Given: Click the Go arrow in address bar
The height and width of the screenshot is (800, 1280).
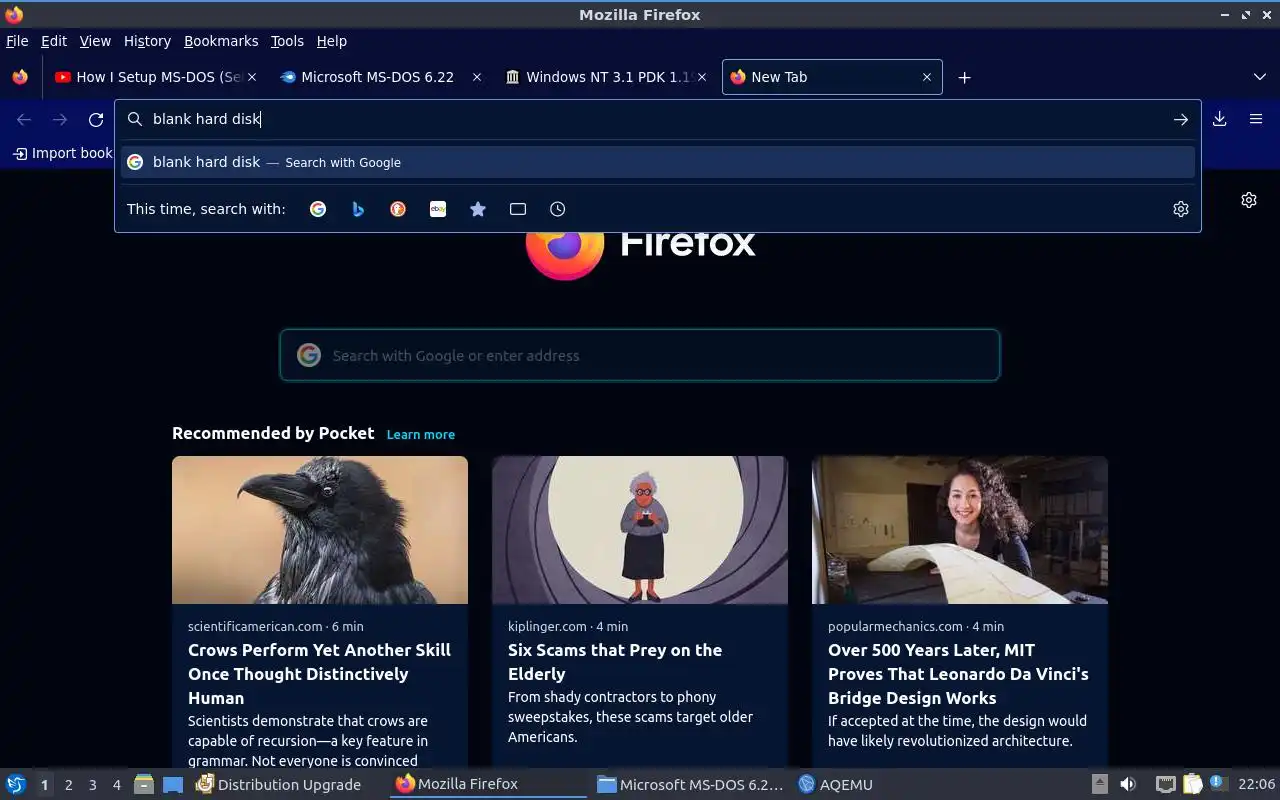Looking at the screenshot, I should 1181,119.
